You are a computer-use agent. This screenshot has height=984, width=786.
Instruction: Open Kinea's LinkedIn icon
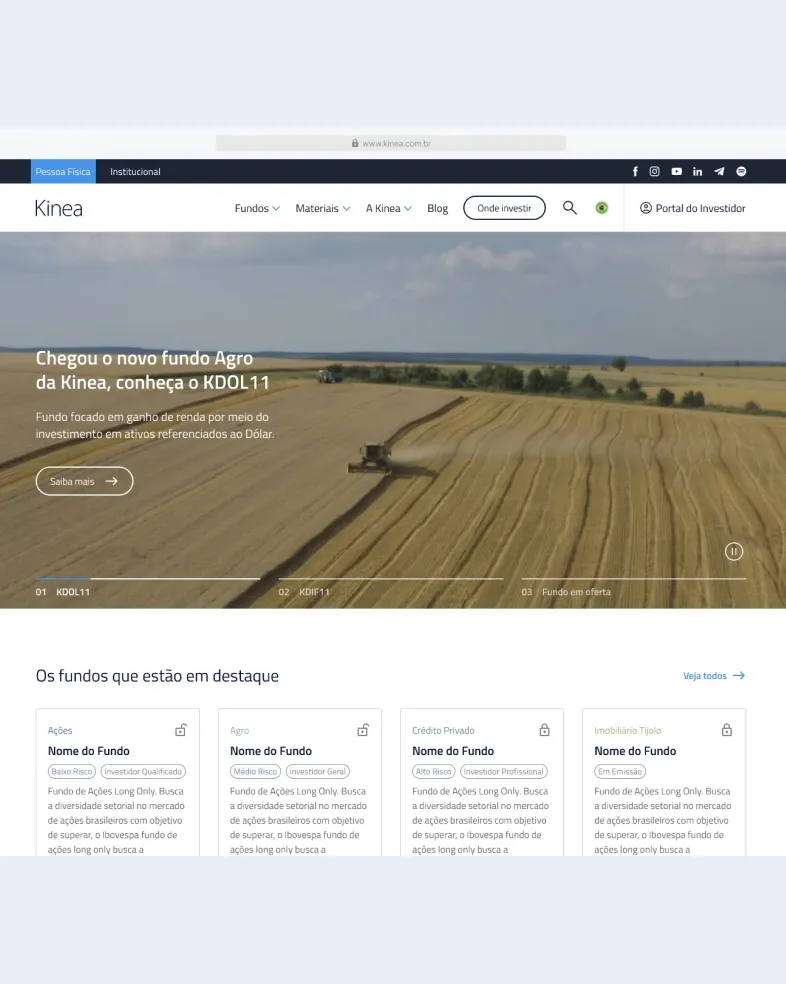pyautogui.click(x=697, y=171)
